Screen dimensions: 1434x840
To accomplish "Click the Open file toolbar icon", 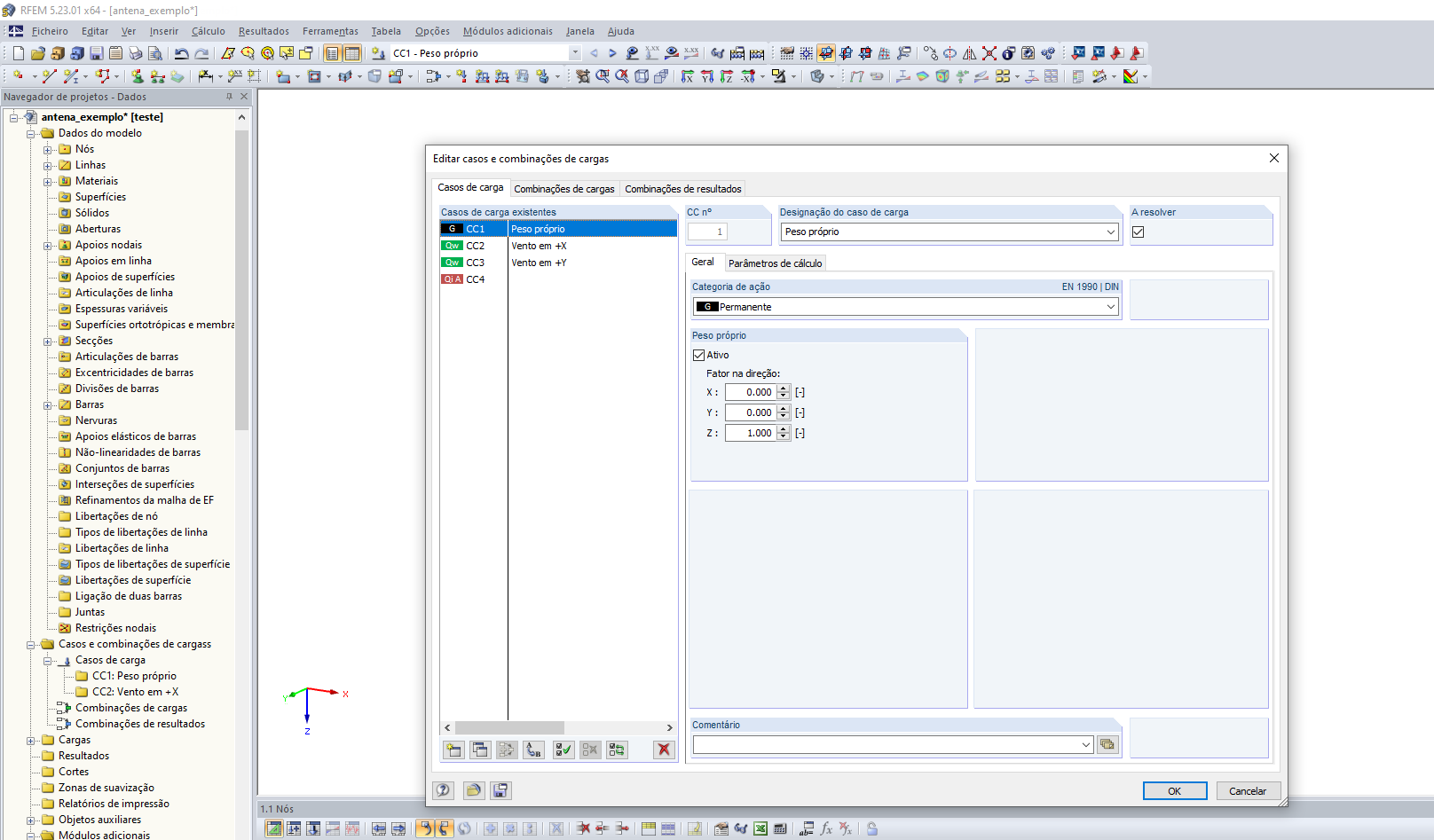I will (38, 53).
